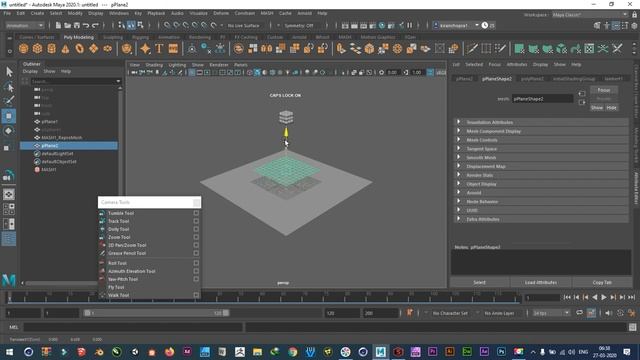Click the polygon Type (T) shelf icon

pos(159,49)
